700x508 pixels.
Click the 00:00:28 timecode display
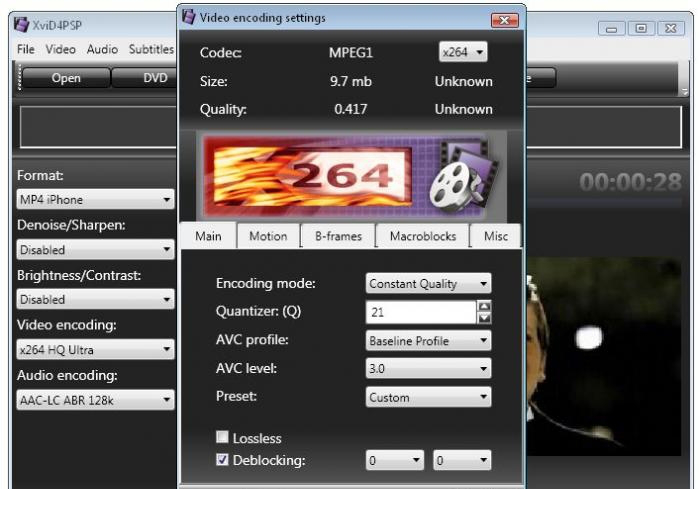pyautogui.click(x=630, y=182)
